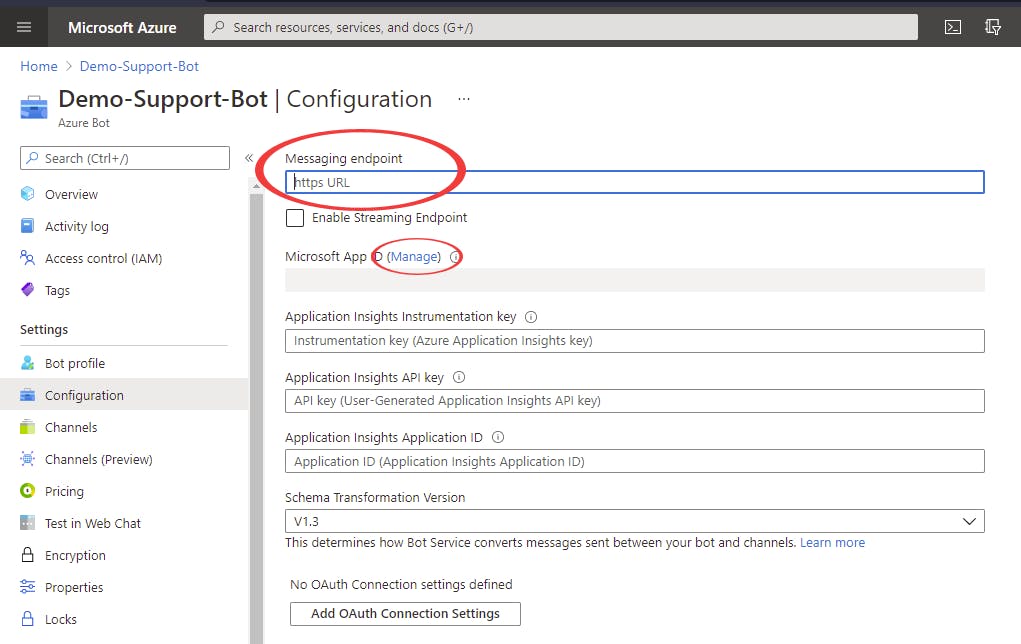Open Access control (IAM) in the sidebar
This screenshot has height=644, width=1021.
point(103,258)
